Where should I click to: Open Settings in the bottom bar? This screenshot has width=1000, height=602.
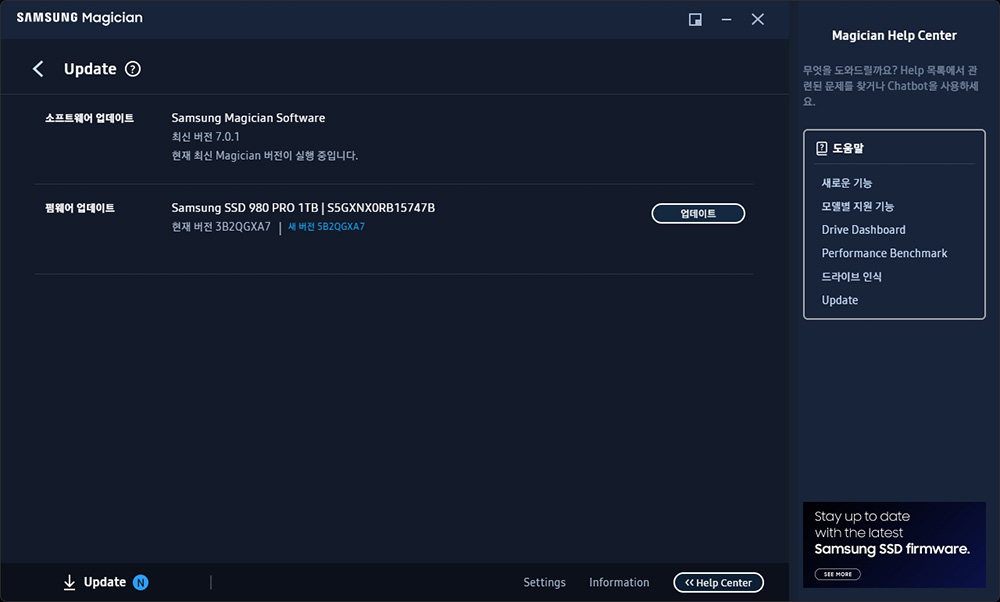544,582
